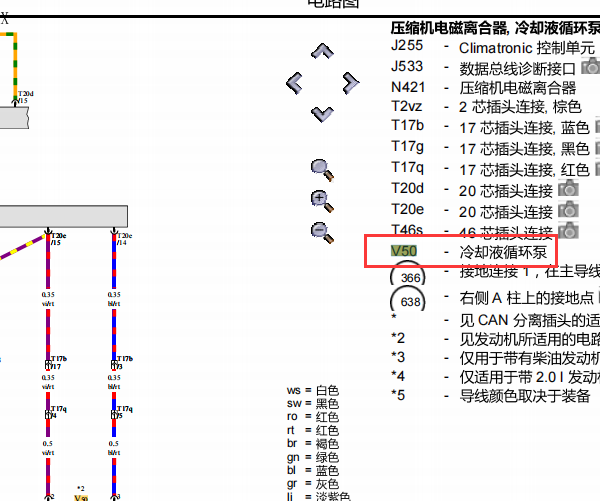Select the ws = 白色 legend line
The image size is (600, 501).
pos(313,390)
